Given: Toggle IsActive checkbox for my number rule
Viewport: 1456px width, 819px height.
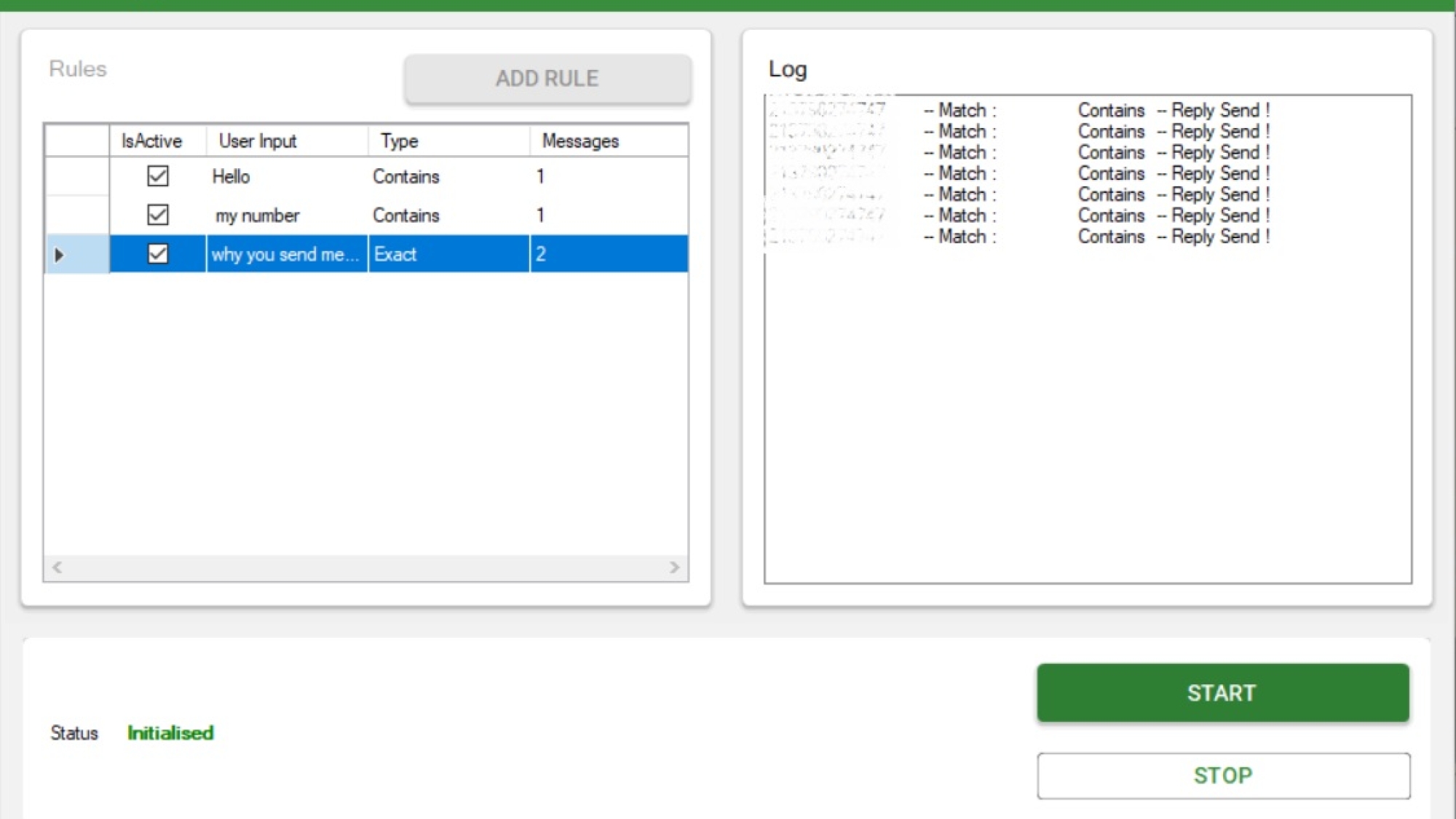Looking at the screenshot, I should 156,215.
